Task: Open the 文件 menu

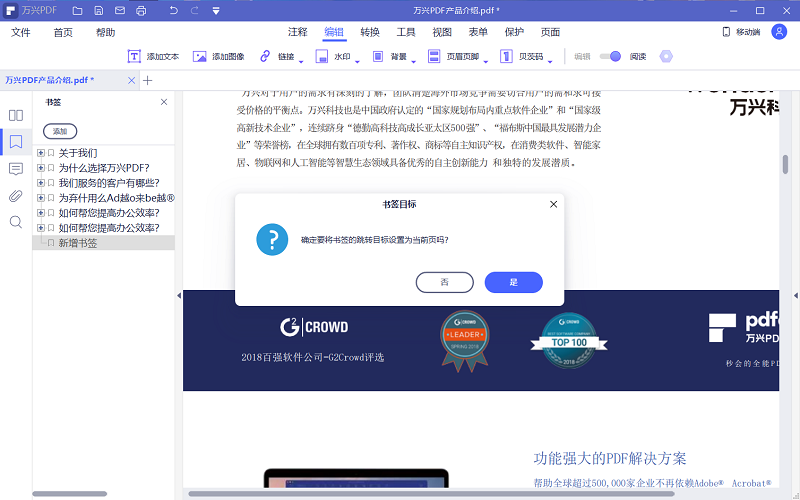Action: click(21, 32)
